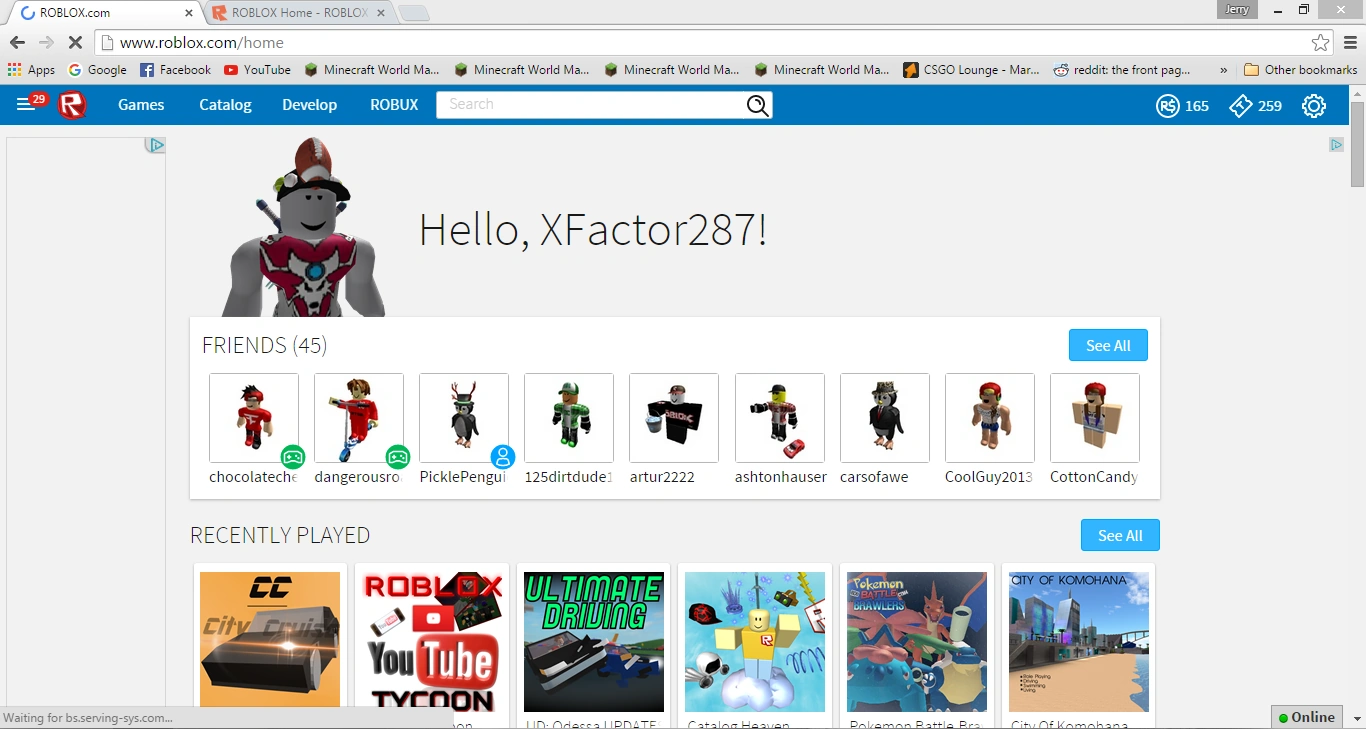Click in-game status icon on dangerousro
Image resolution: width=1366 pixels, height=729 pixels.
coord(398,457)
